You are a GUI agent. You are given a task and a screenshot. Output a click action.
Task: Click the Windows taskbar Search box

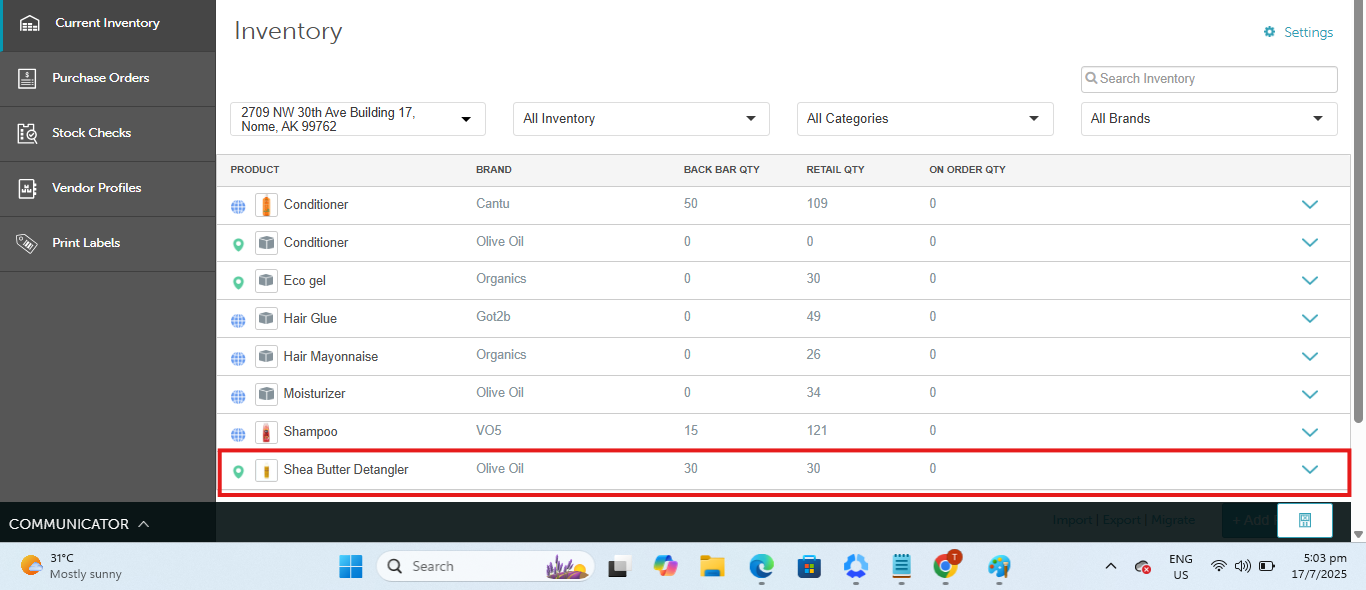[x=485, y=566]
